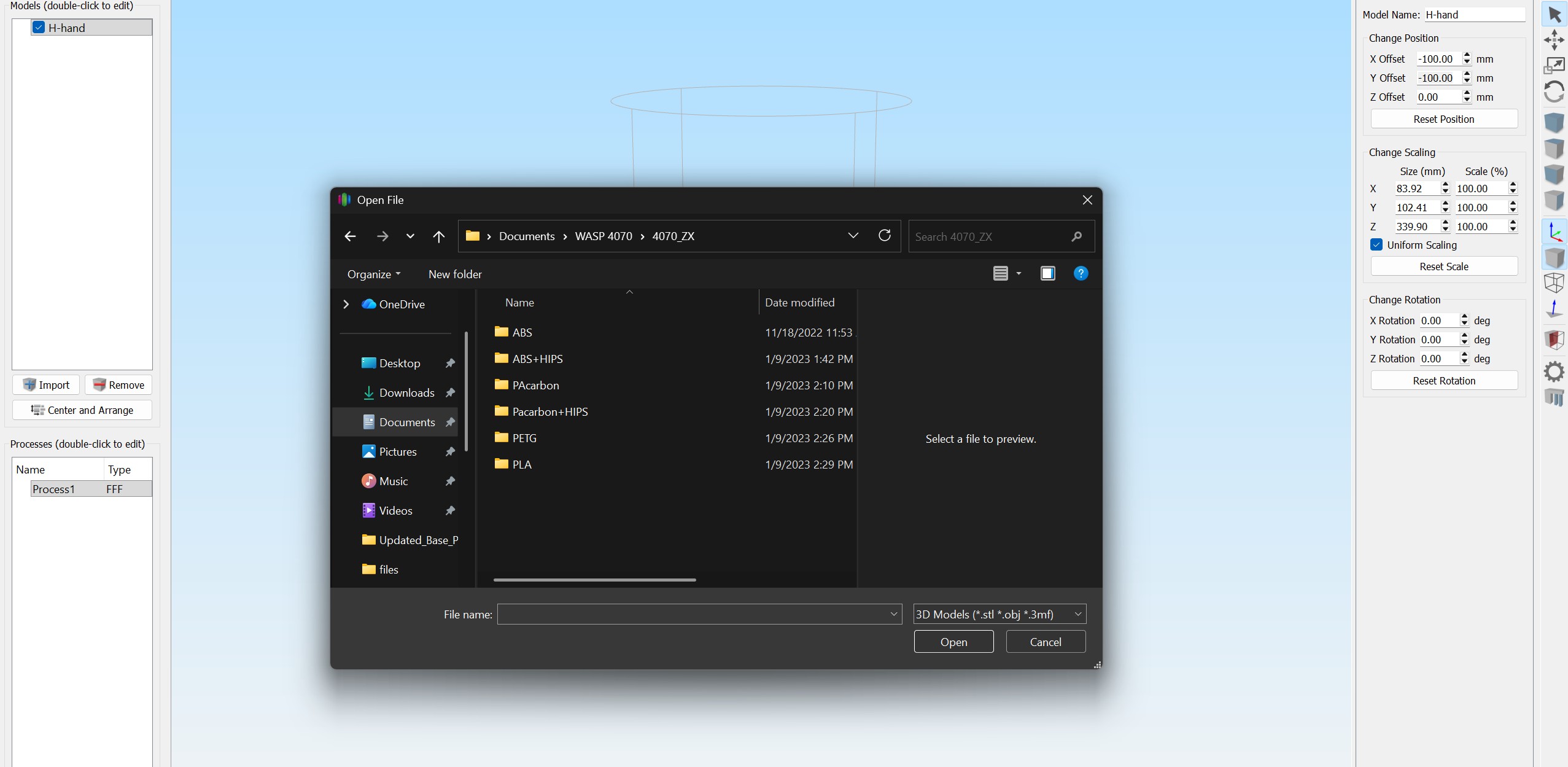This screenshot has height=767, width=1568.
Task: Switch to side view cube icon
Action: click(x=1554, y=200)
